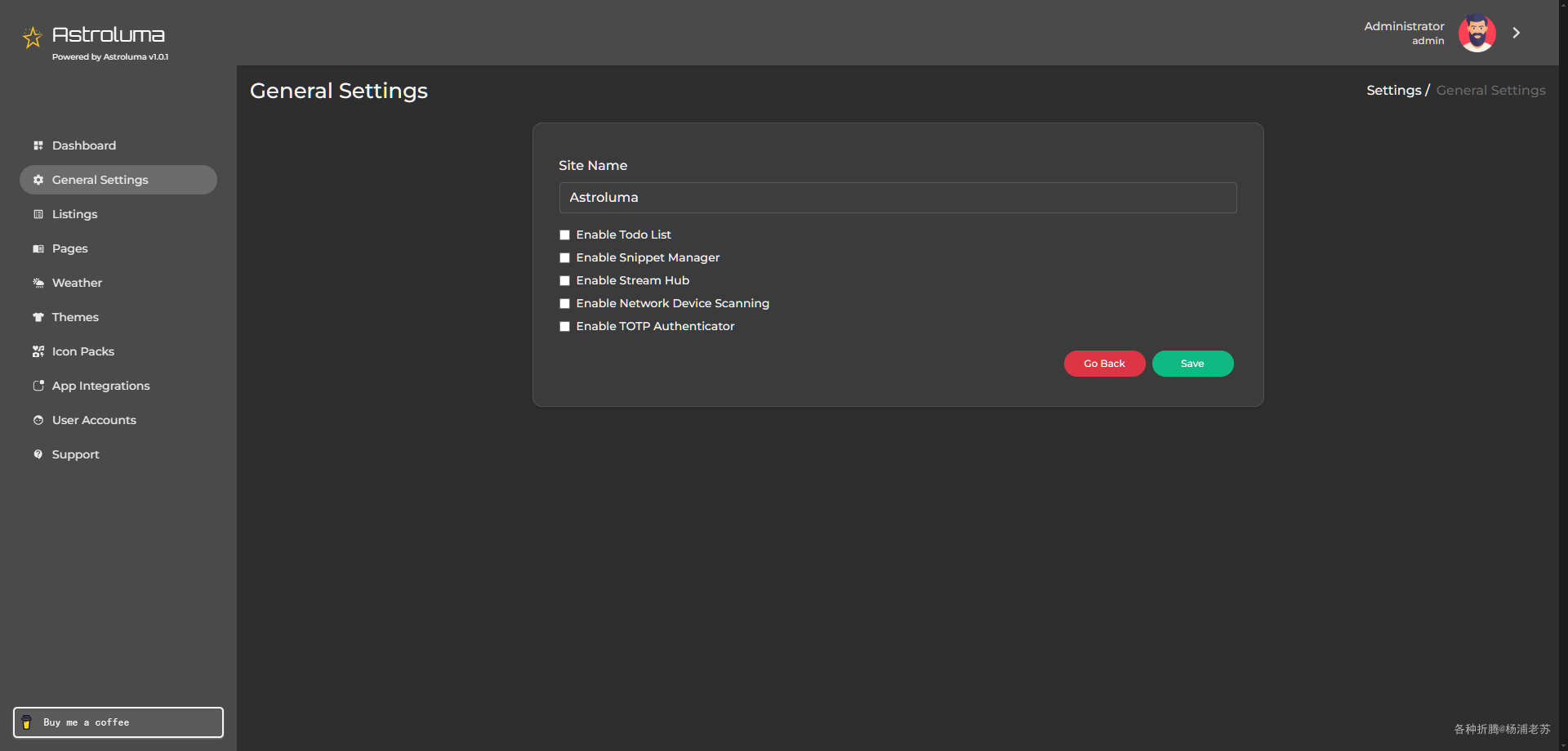The height and width of the screenshot is (751, 1568).
Task: Click the Themes shirt icon
Action: point(38,317)
